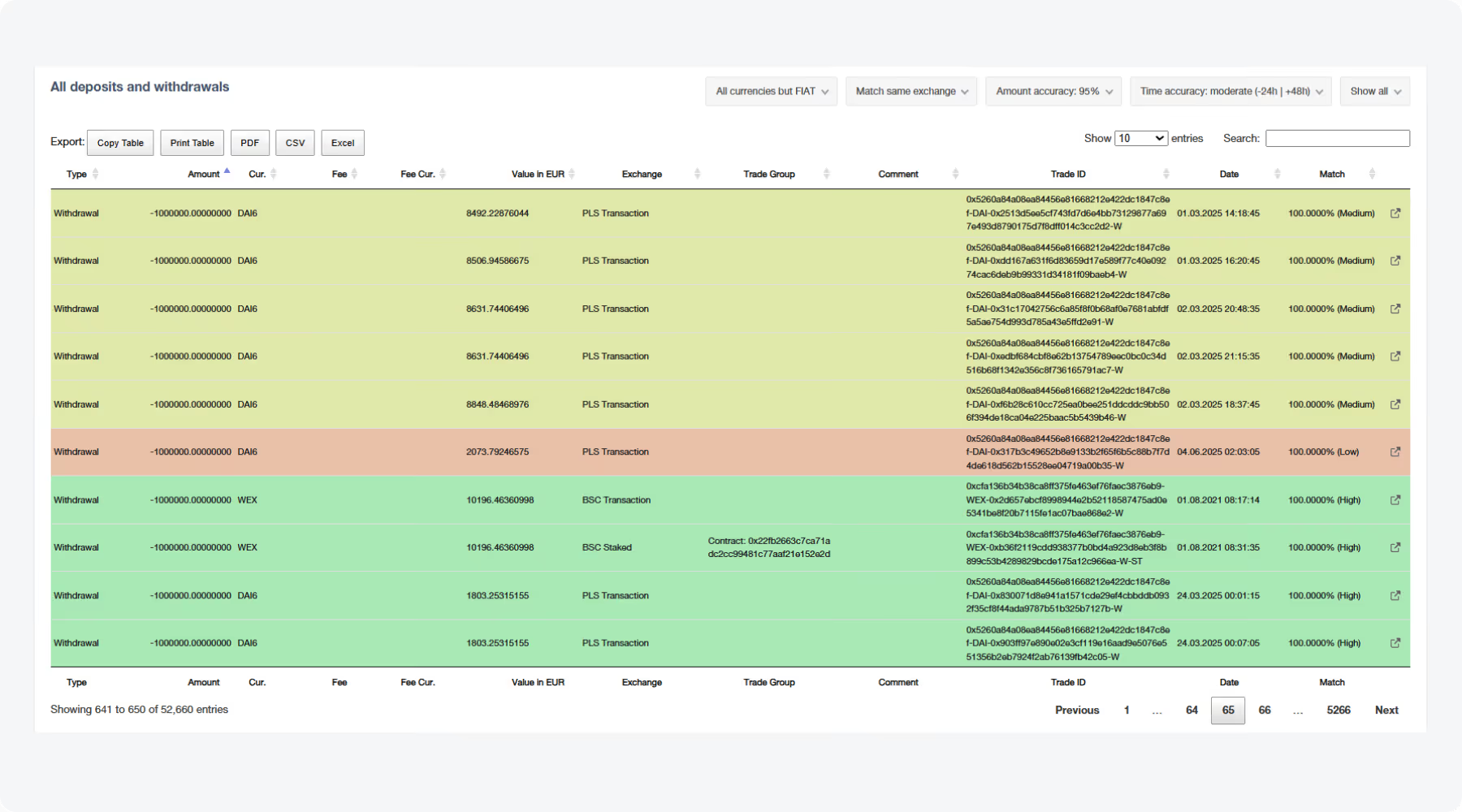Click the 'Copy Table' button
Image resolution: width=1462 pixels, height=812 pixels.
[x=120, y=142]
